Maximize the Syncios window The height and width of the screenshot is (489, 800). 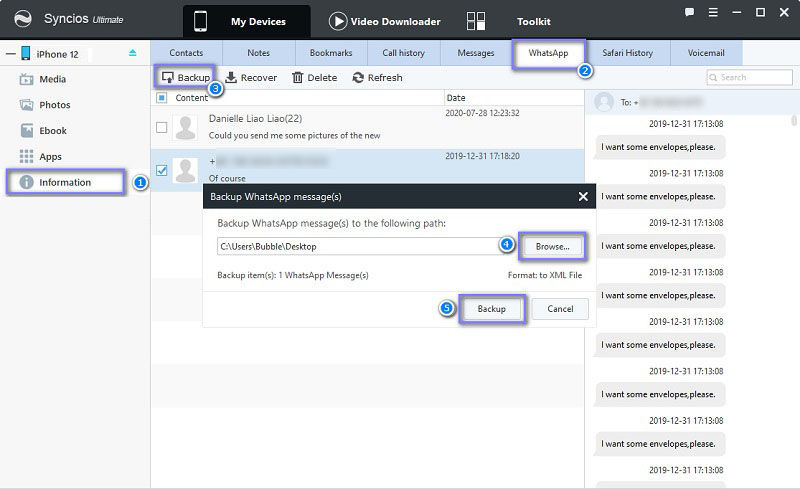tap(760, 12)
